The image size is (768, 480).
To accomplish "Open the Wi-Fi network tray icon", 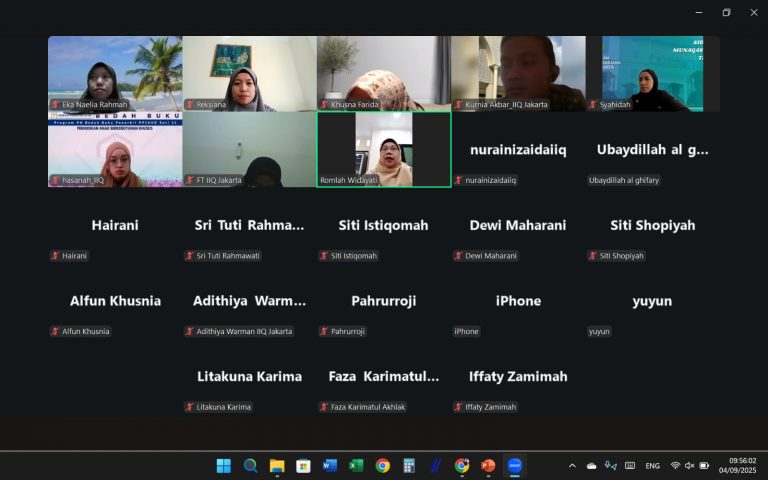I will point(675,466).
